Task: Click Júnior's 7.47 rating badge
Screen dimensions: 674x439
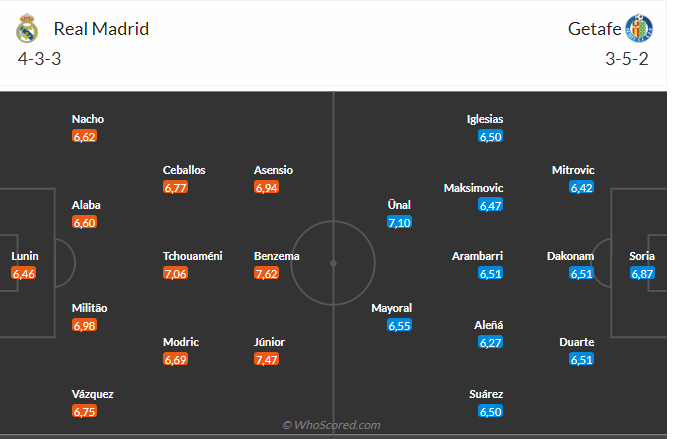Action: click(x=267, y=359)
